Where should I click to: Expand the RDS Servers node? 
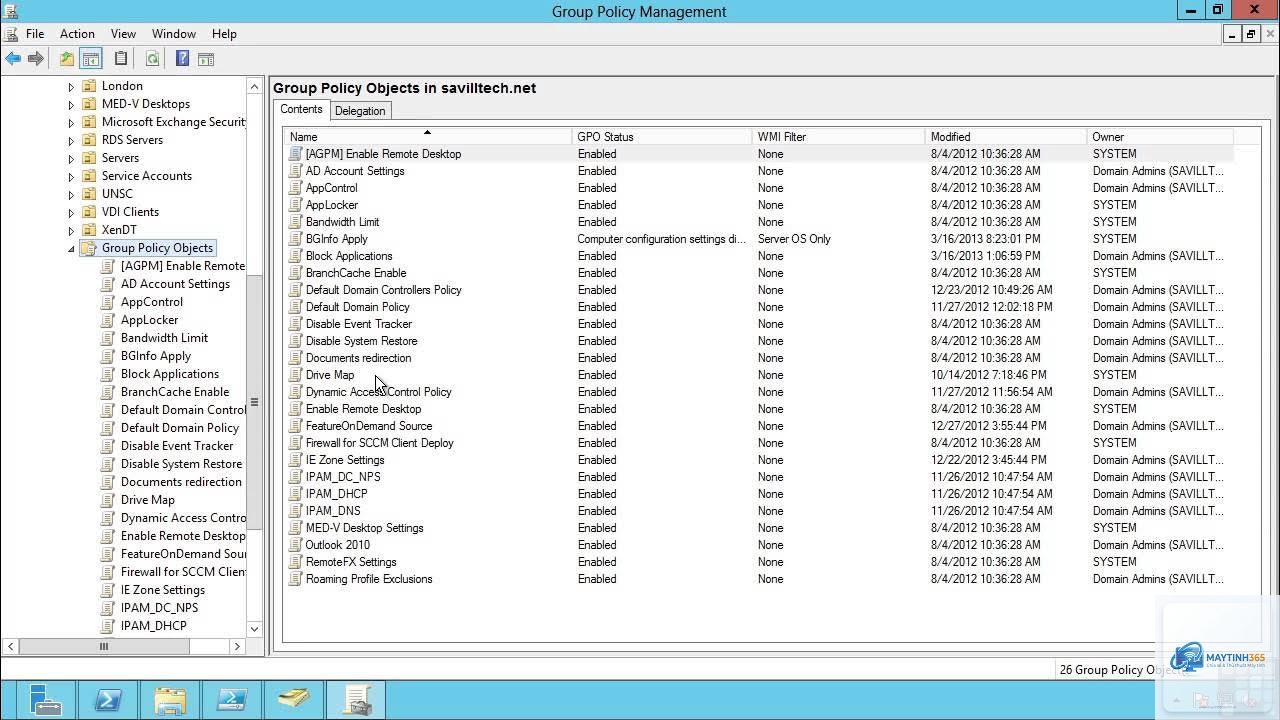tap(71, 141)
